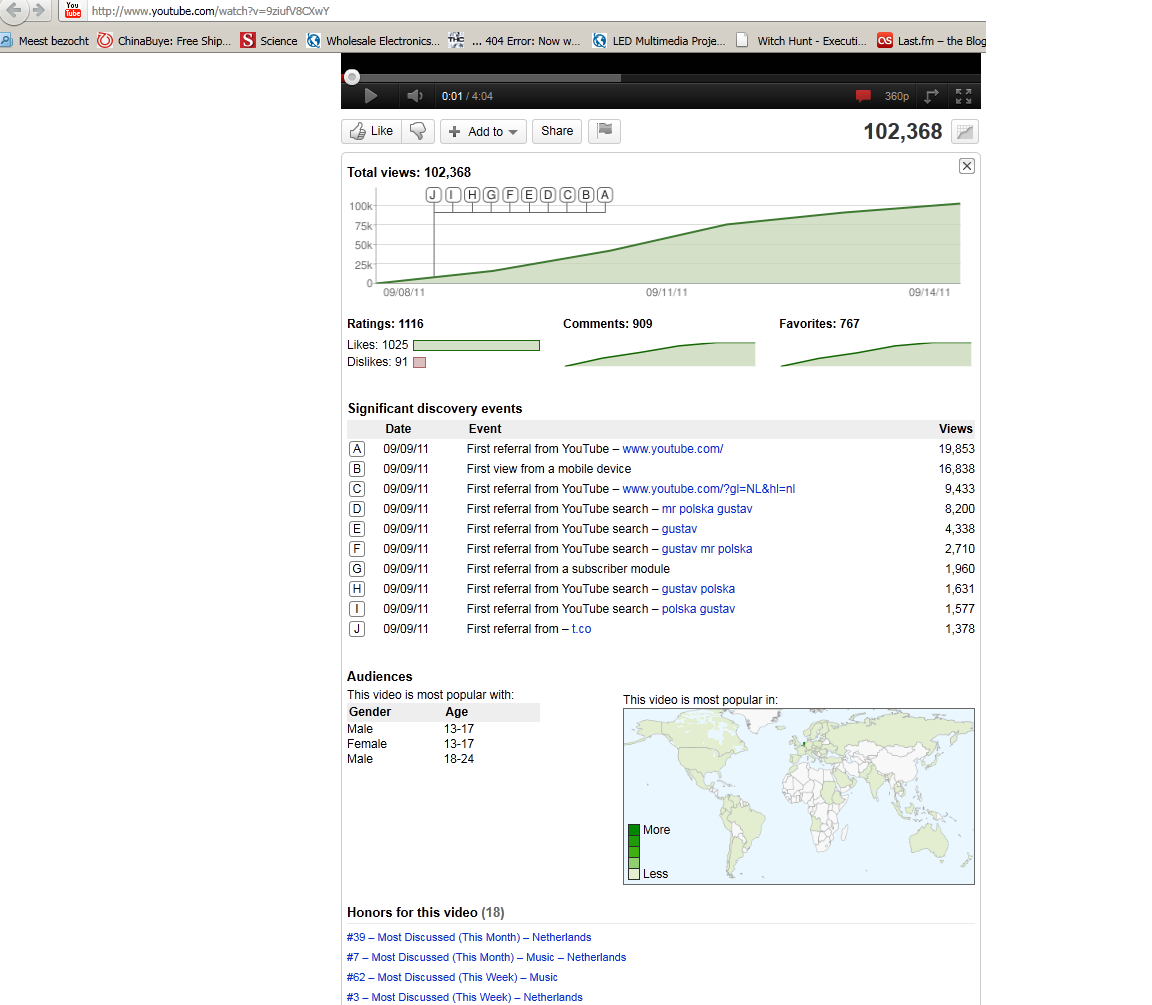The height and width of the screenshot is (1005, 1152).
Task: Click event letter D in table
Action: tap(357, 509)
